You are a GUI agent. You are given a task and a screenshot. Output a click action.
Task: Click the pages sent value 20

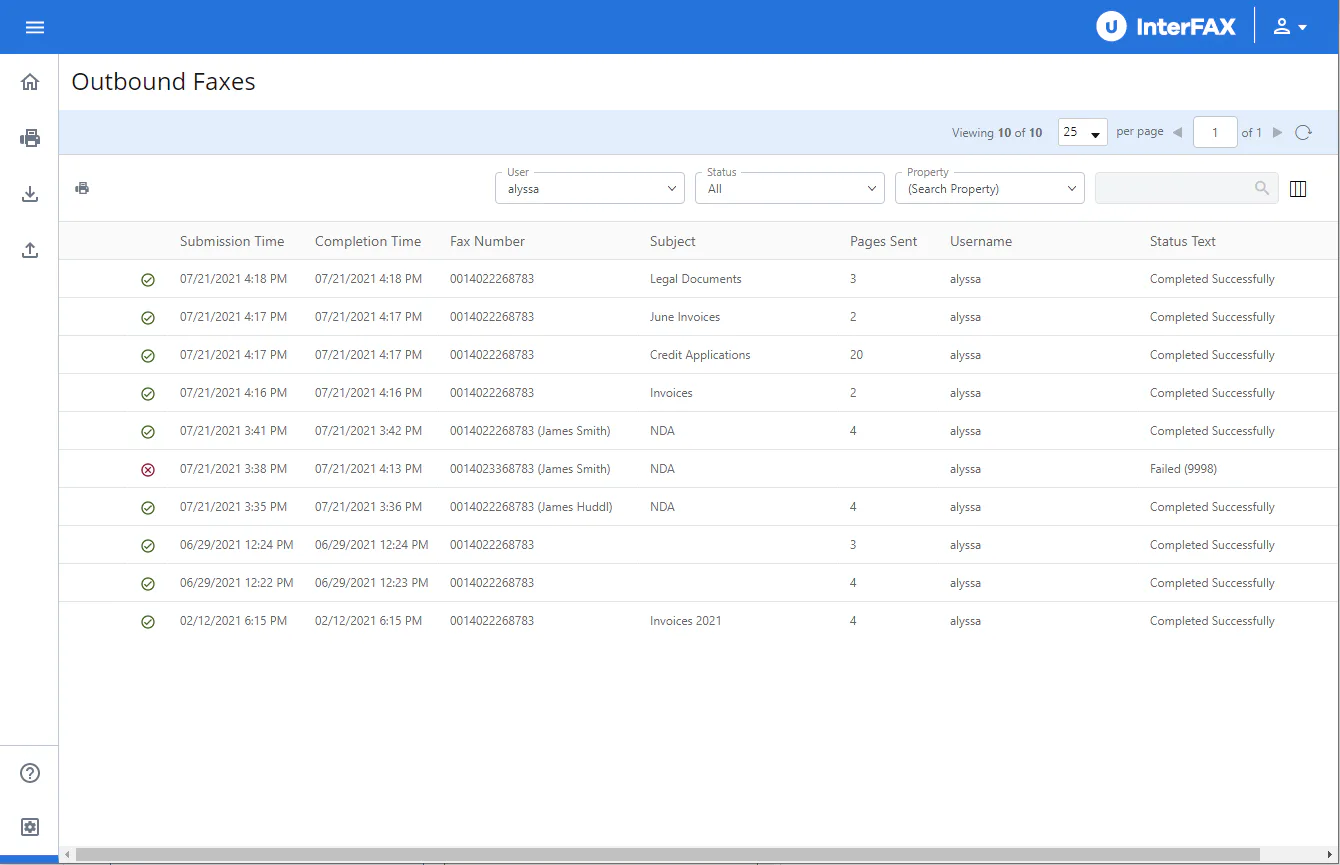click(856, 355)
